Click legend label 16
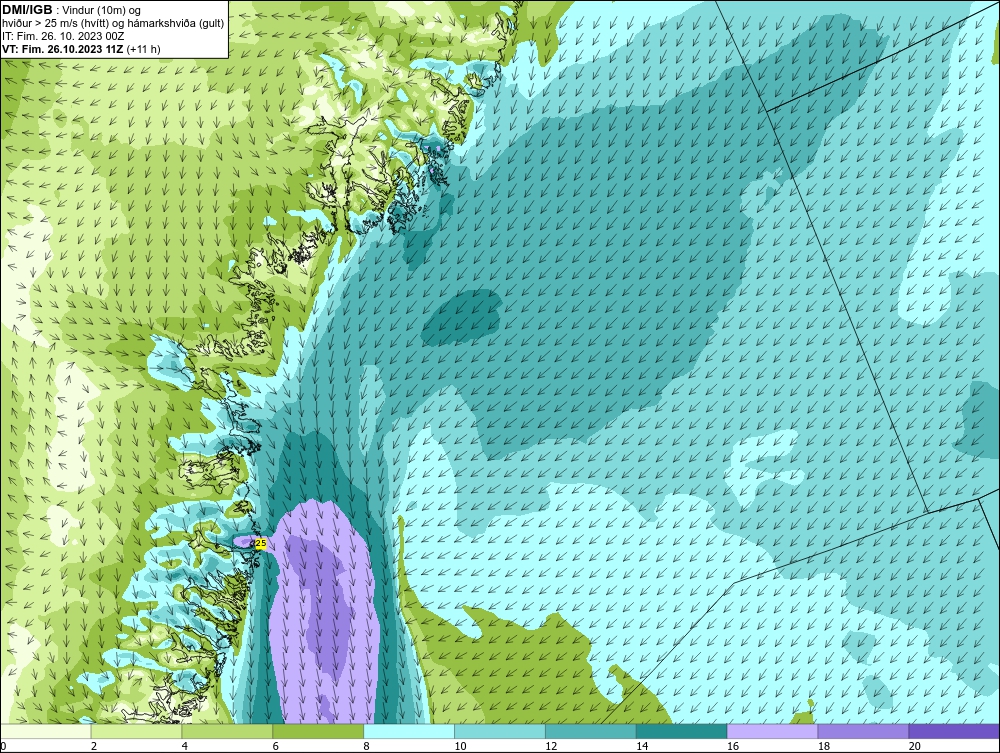 tap(733, 746)
